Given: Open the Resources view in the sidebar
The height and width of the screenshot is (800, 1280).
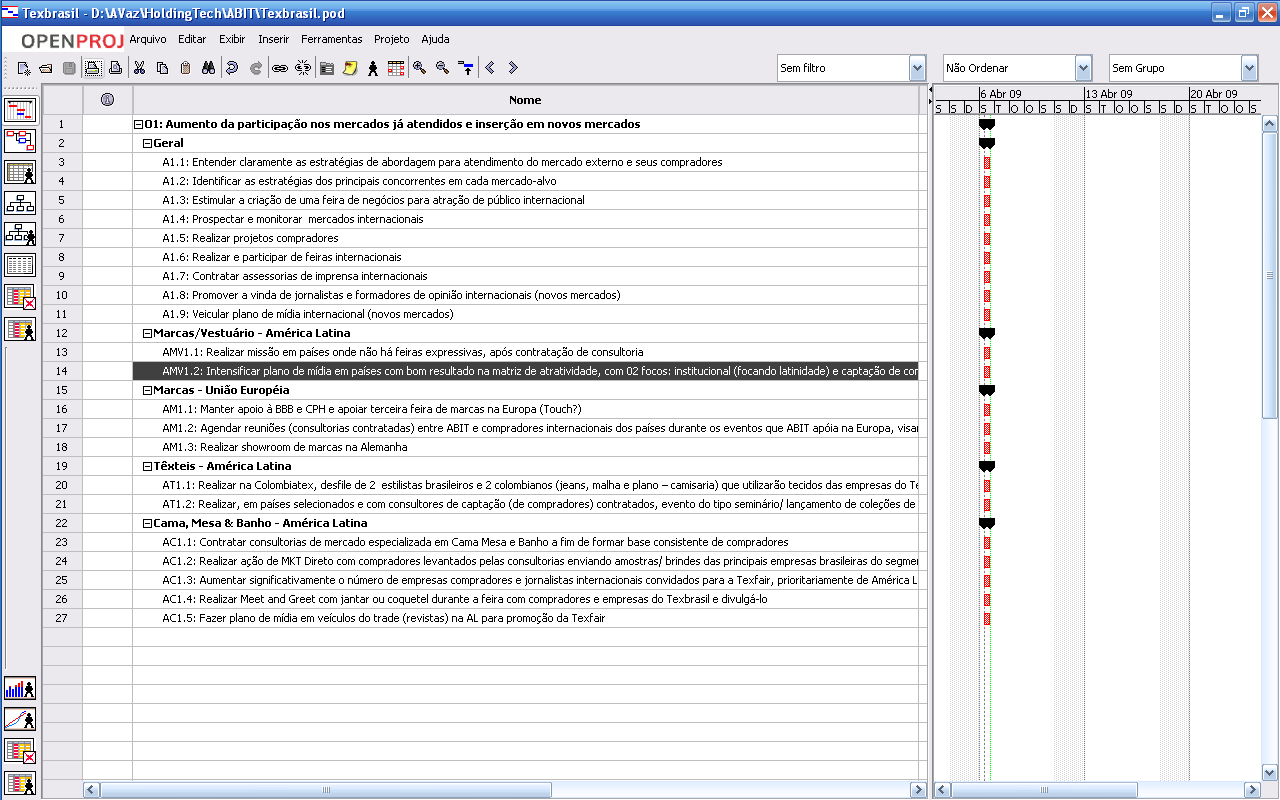Looking at the screenshot, I should click(20, 172).
